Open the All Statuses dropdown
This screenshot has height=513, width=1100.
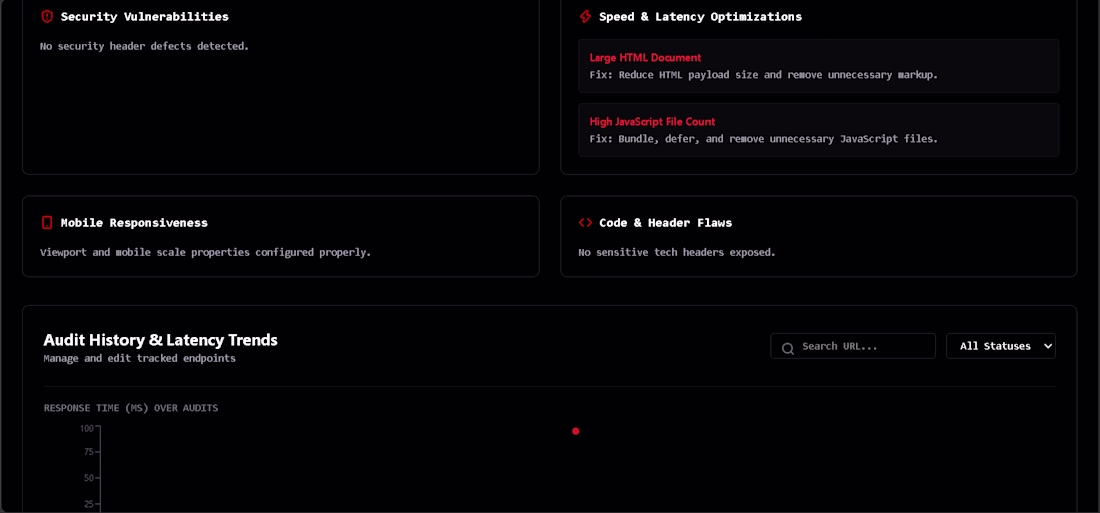(x=1000, y=346)
